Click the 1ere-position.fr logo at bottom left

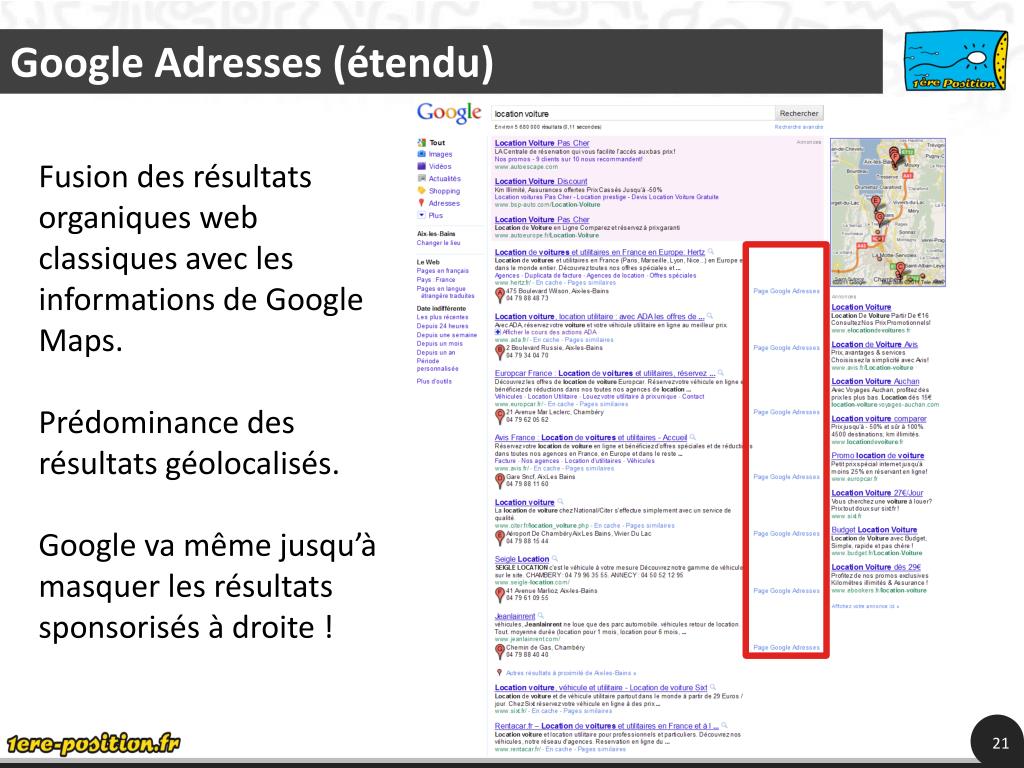[93, 743]
